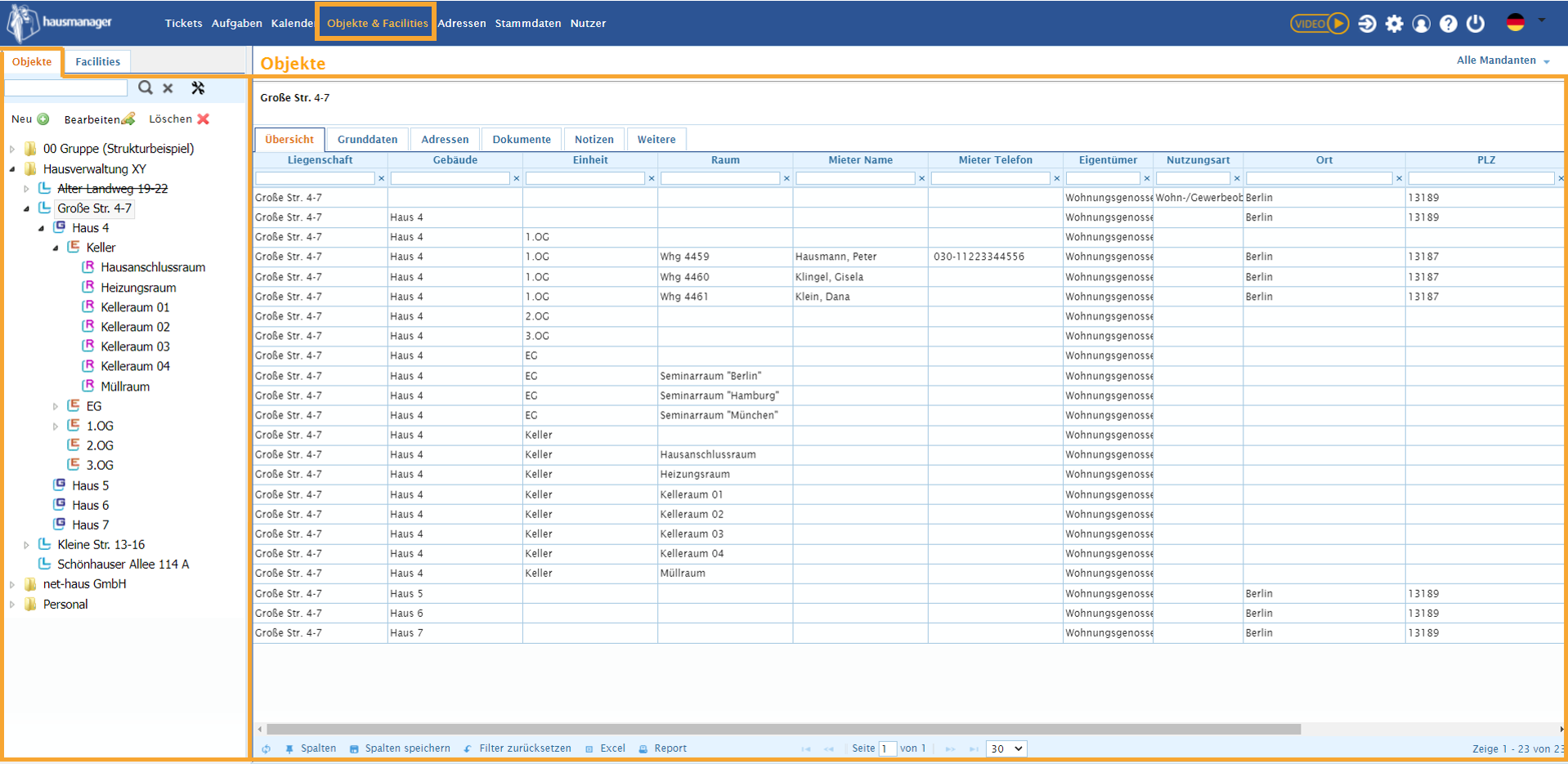Open the Tickets menu
The width and height of the screenshot is (1568, 764).
tap(183, 23)
